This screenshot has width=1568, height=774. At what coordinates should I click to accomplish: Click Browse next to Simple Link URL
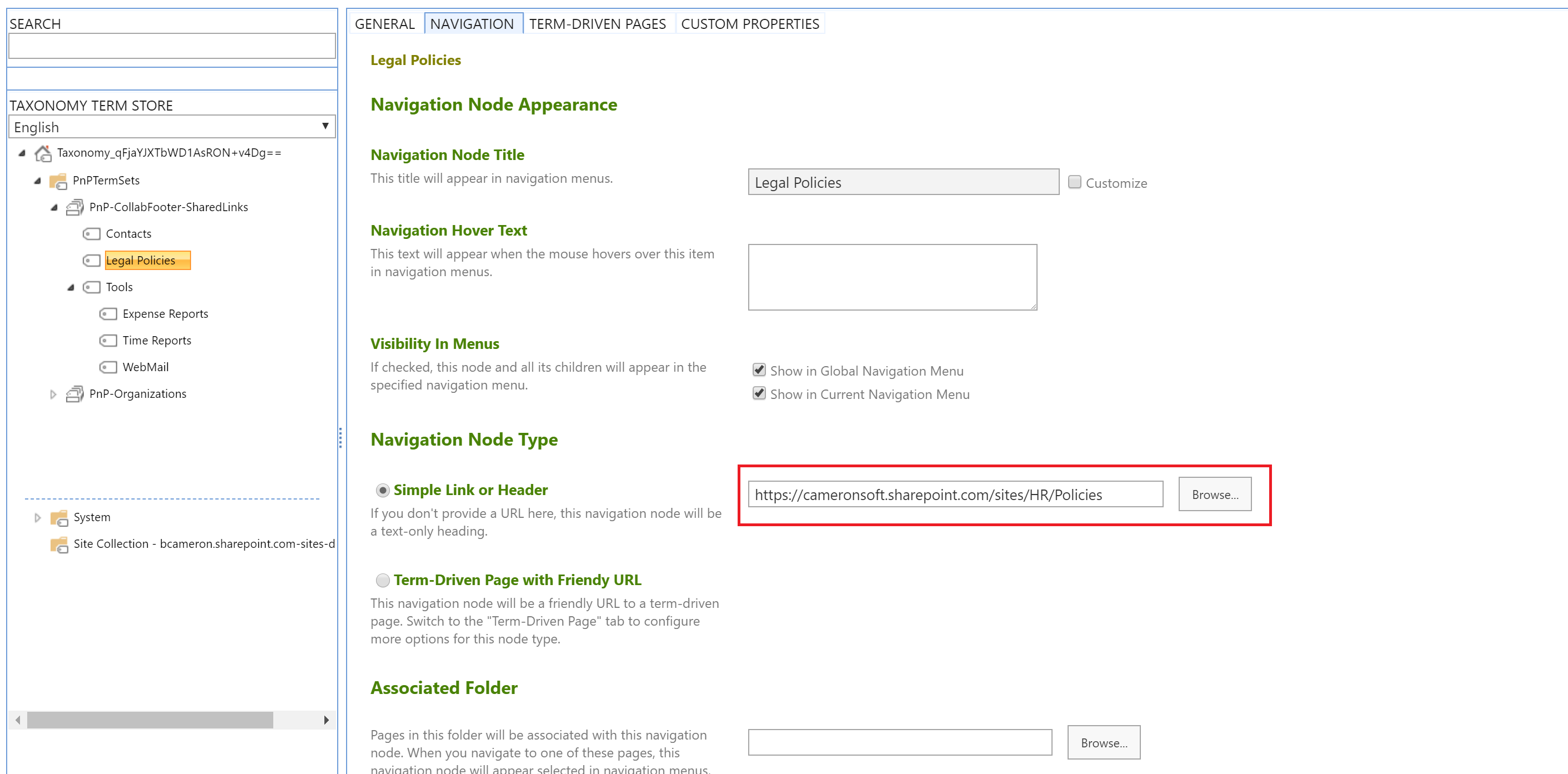click(1214, 495)
